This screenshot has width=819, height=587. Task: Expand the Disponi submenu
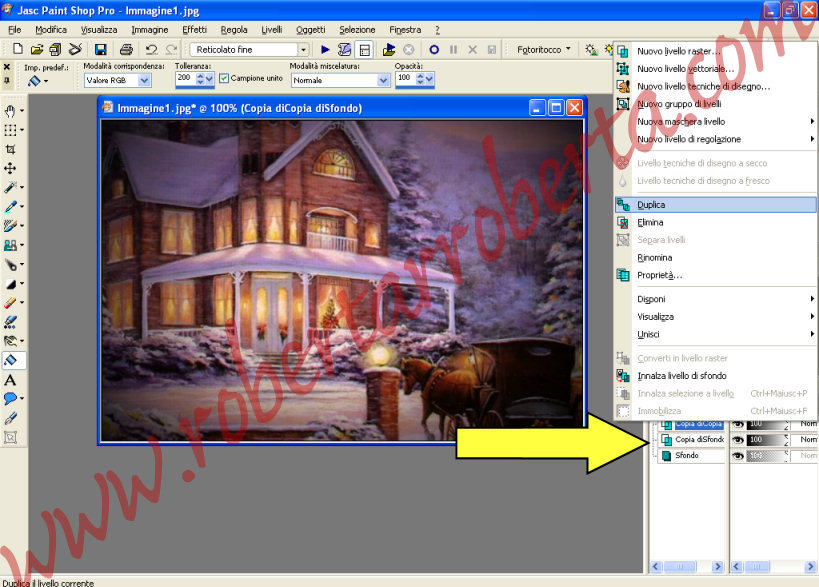click(x=716, y=299)
